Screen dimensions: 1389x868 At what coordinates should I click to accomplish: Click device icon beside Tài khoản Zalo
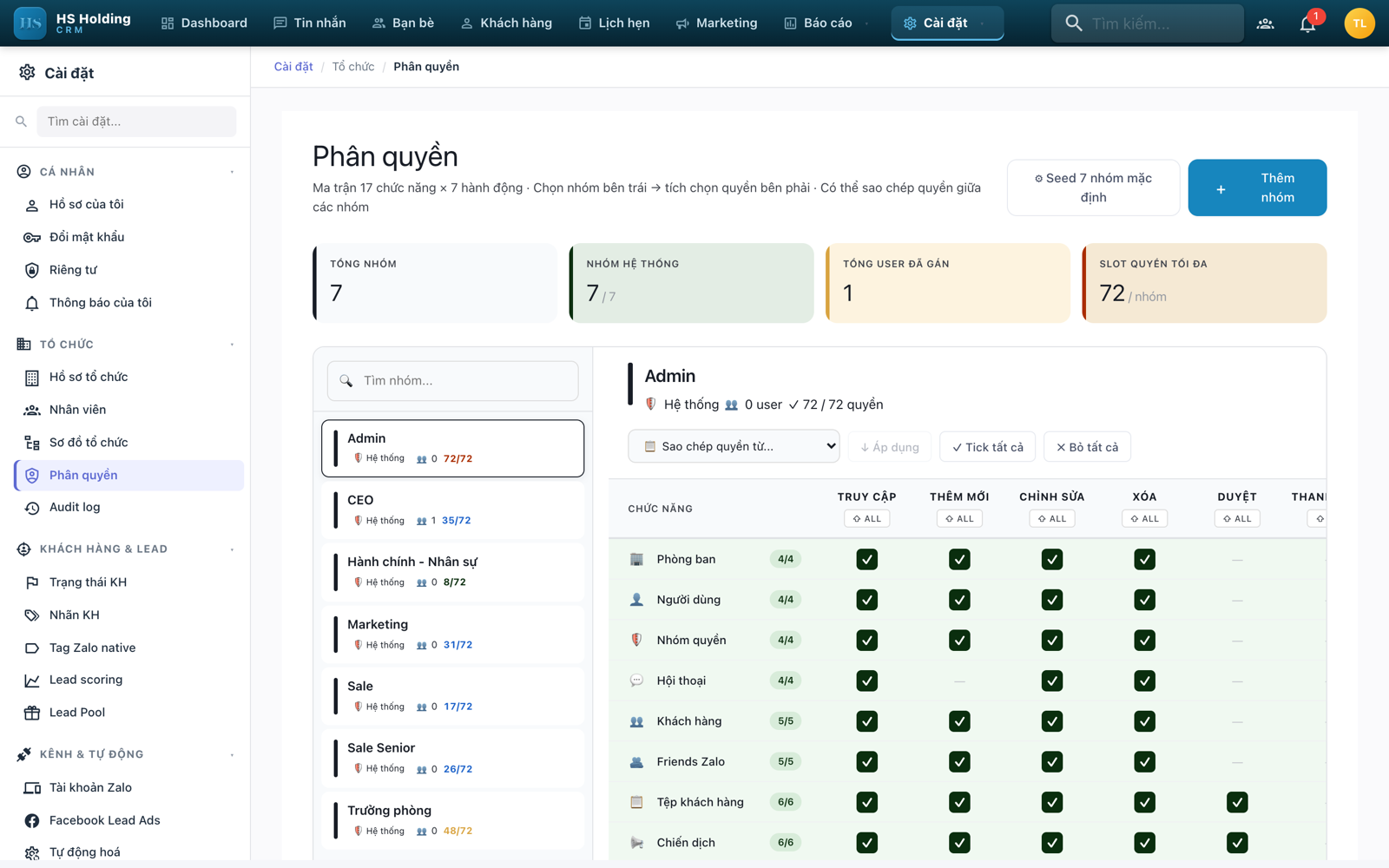tap(32, 788)
